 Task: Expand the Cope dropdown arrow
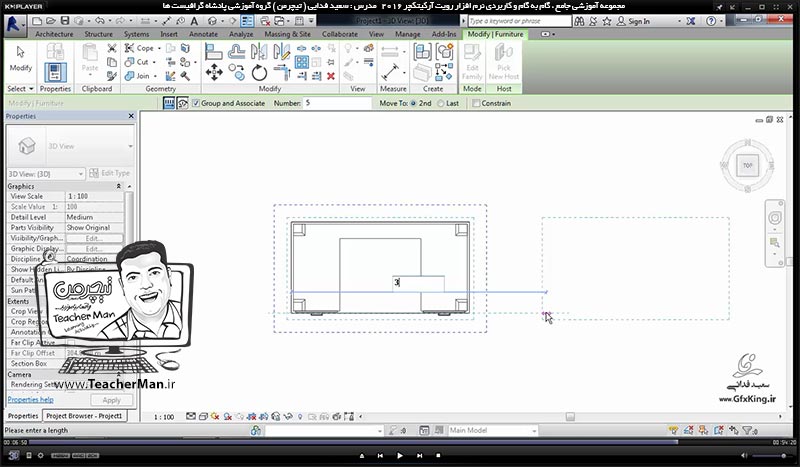pyautogui.click(x=159, y=48)
